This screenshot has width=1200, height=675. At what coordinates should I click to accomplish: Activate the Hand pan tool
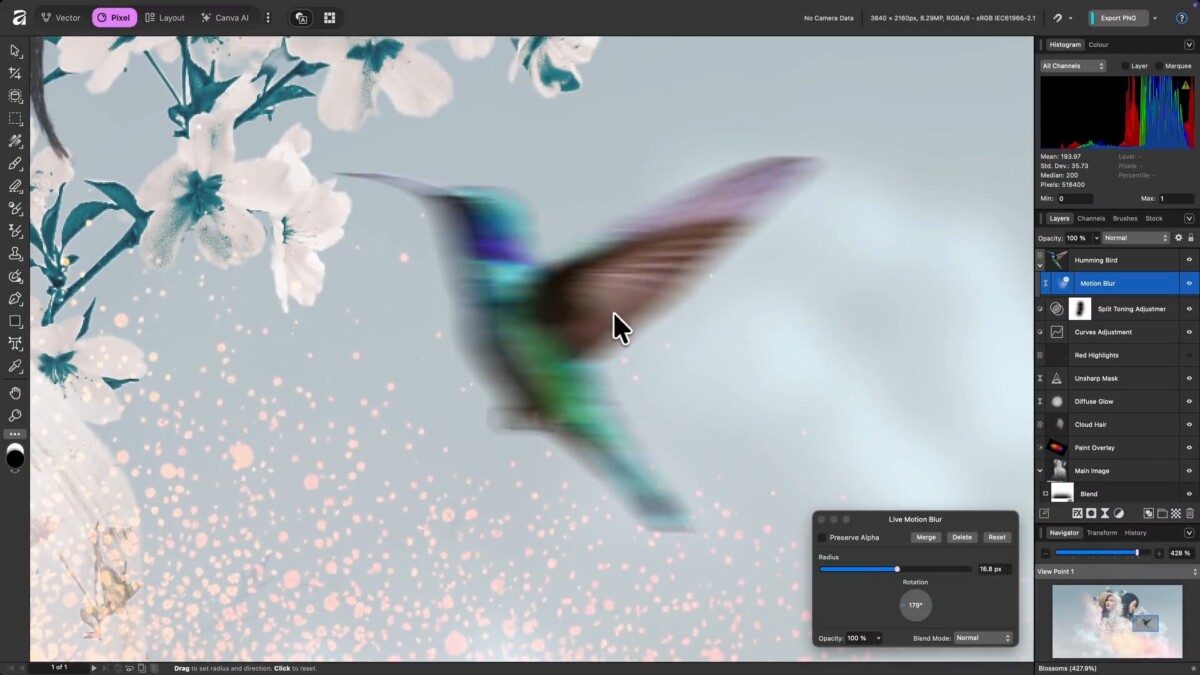[15, 393]
